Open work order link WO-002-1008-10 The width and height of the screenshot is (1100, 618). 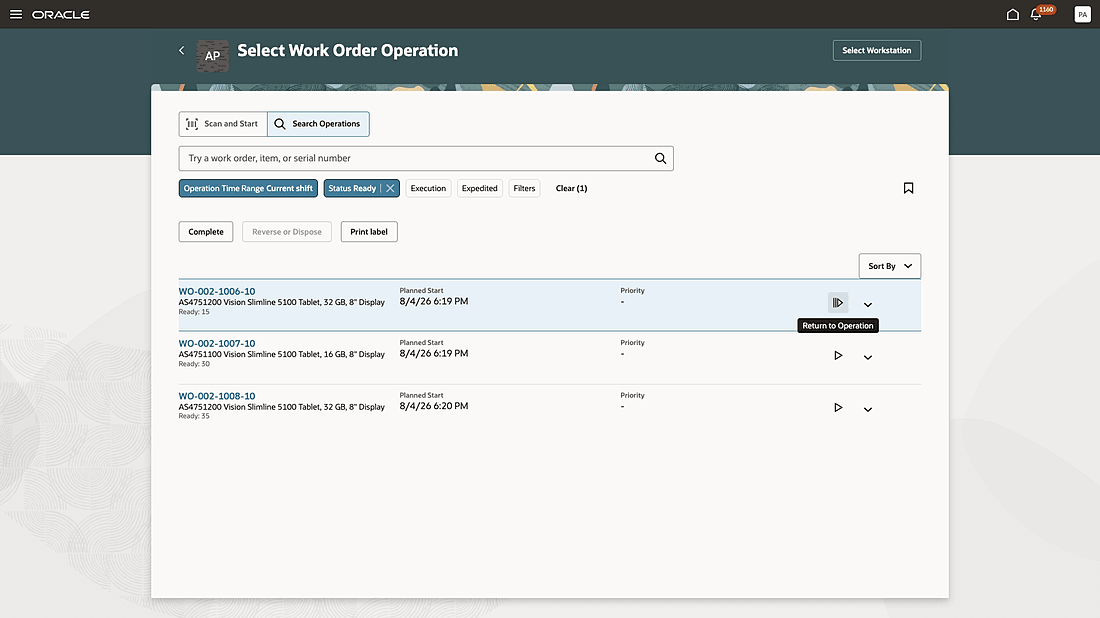coord(217,396)
